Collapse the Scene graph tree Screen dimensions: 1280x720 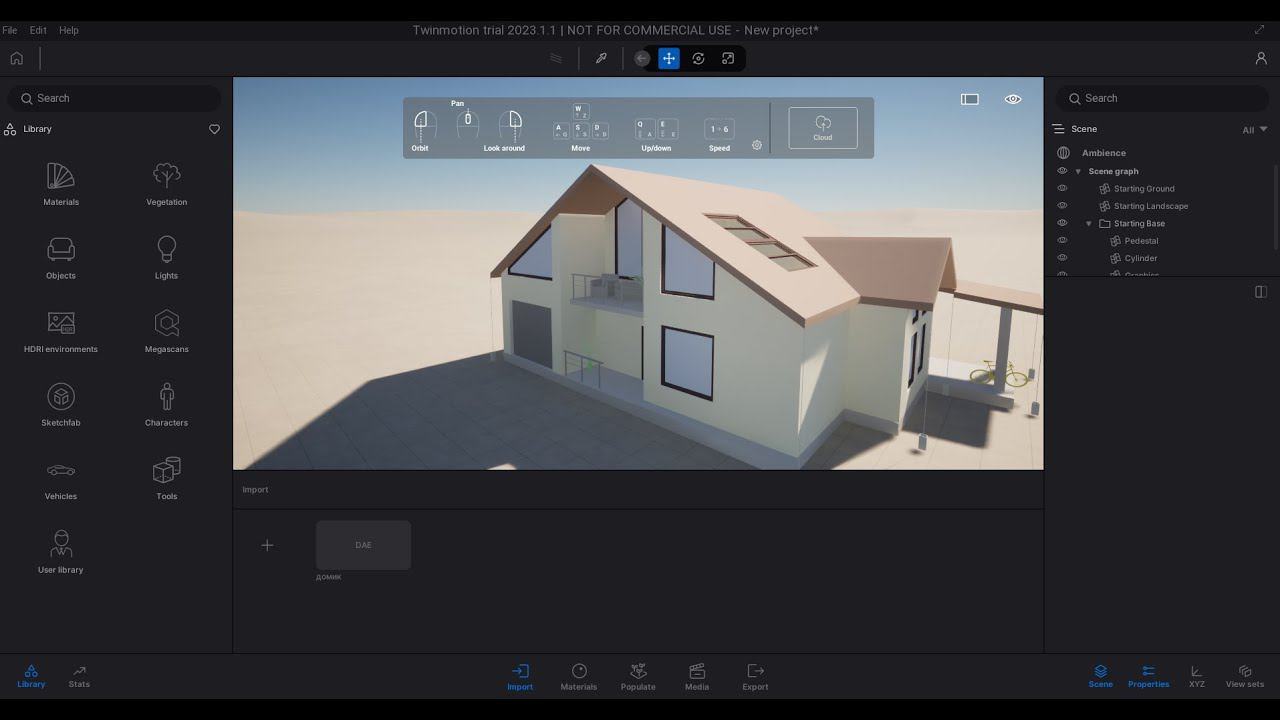tap(1078, 171)
